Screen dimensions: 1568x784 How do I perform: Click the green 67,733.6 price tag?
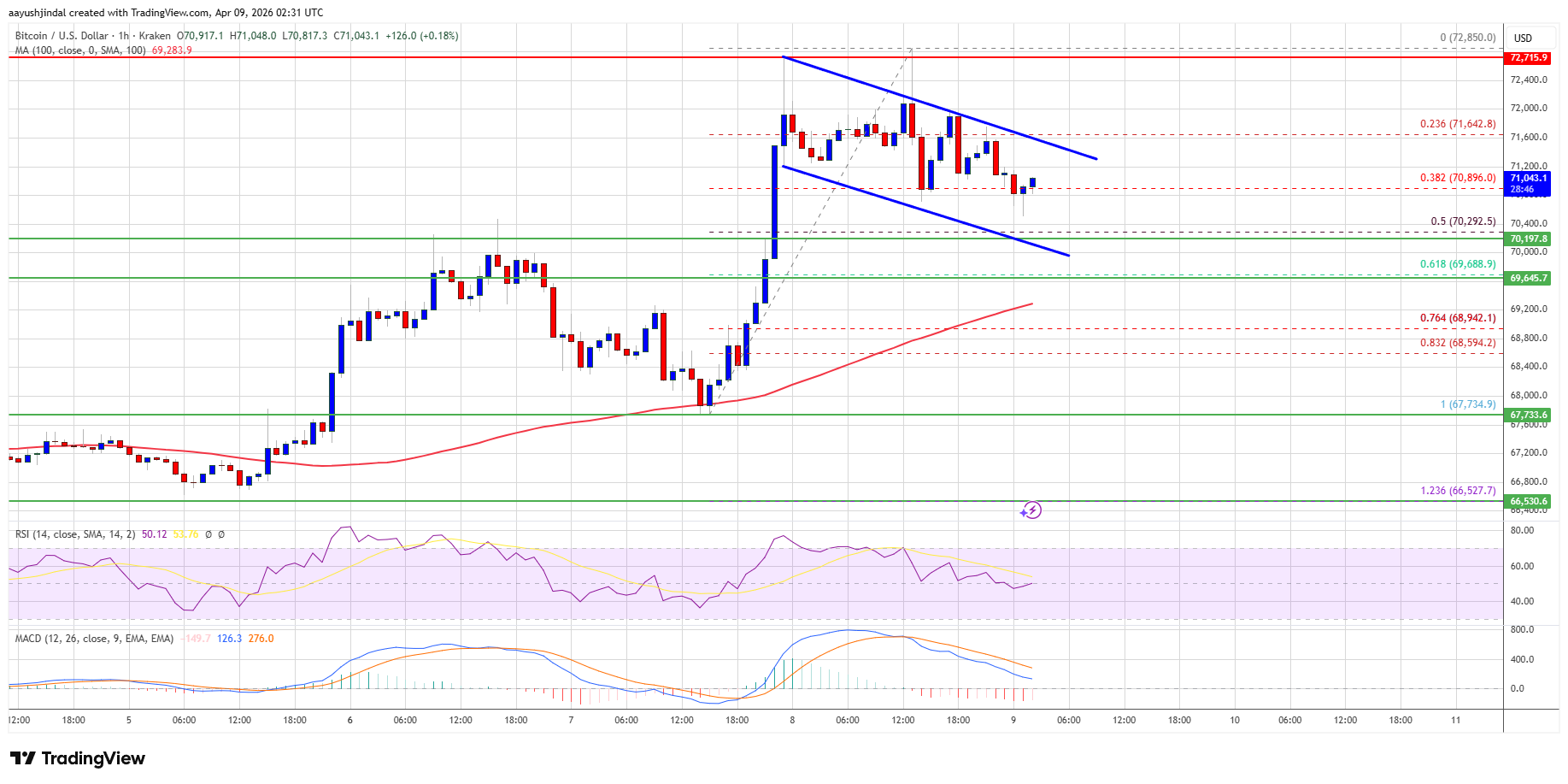[1528, 415]
